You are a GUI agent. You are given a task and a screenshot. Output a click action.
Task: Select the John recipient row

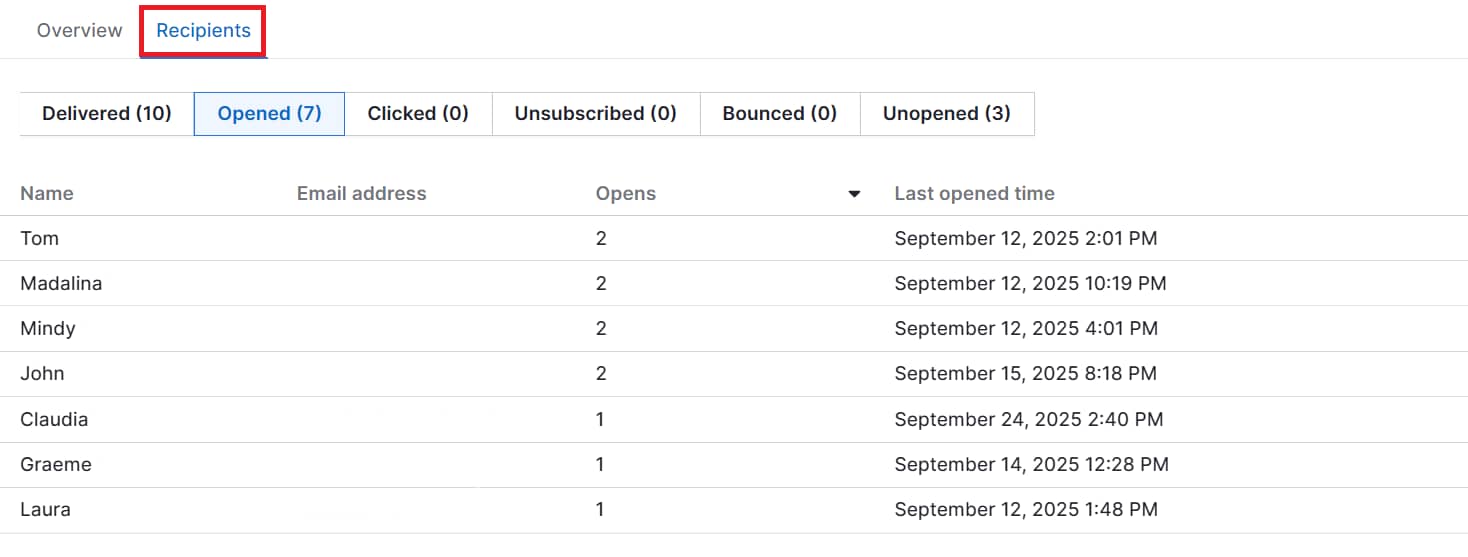(42, 373)
